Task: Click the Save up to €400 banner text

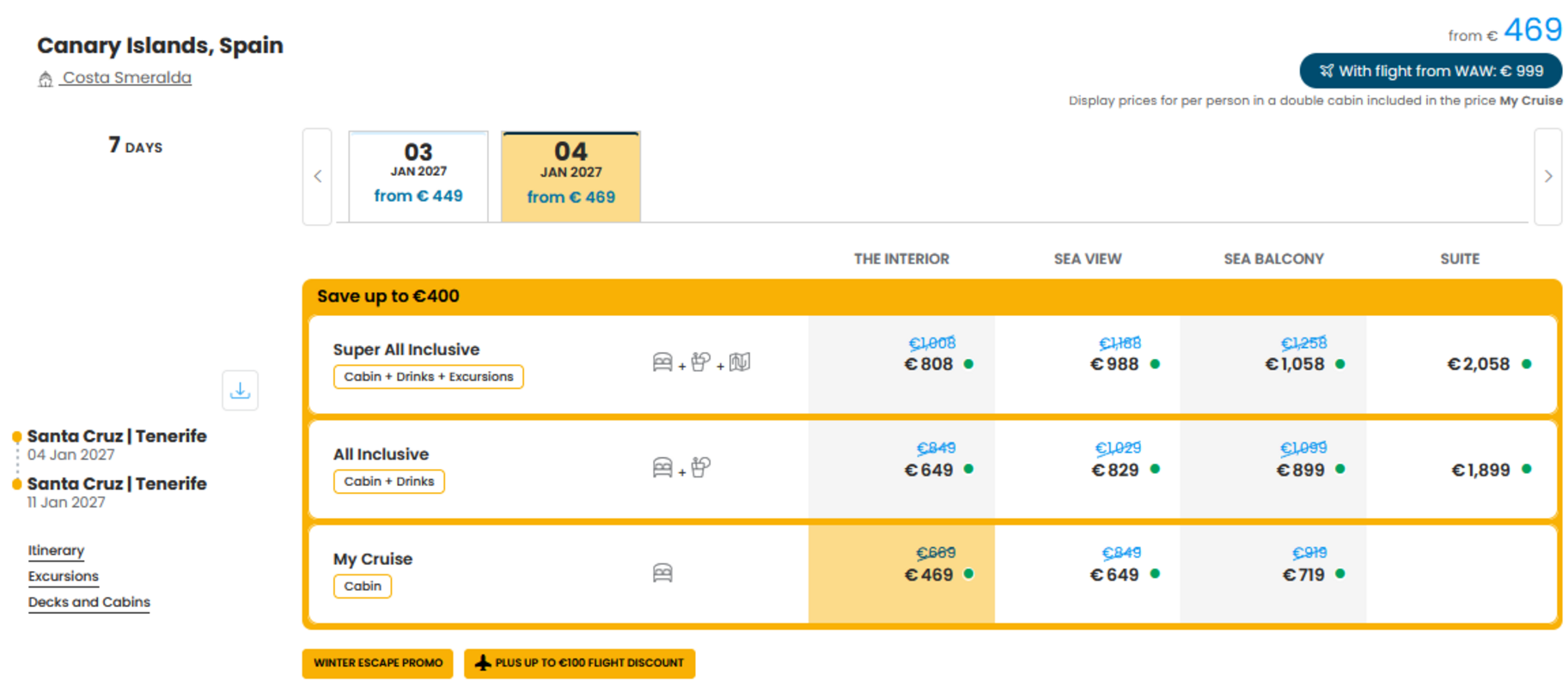Action: coord(388,296)
